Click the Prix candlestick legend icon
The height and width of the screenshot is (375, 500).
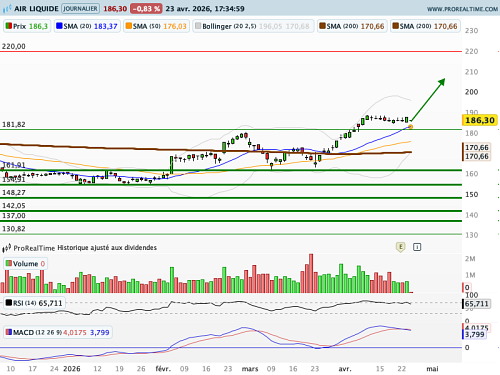point(9,26)
